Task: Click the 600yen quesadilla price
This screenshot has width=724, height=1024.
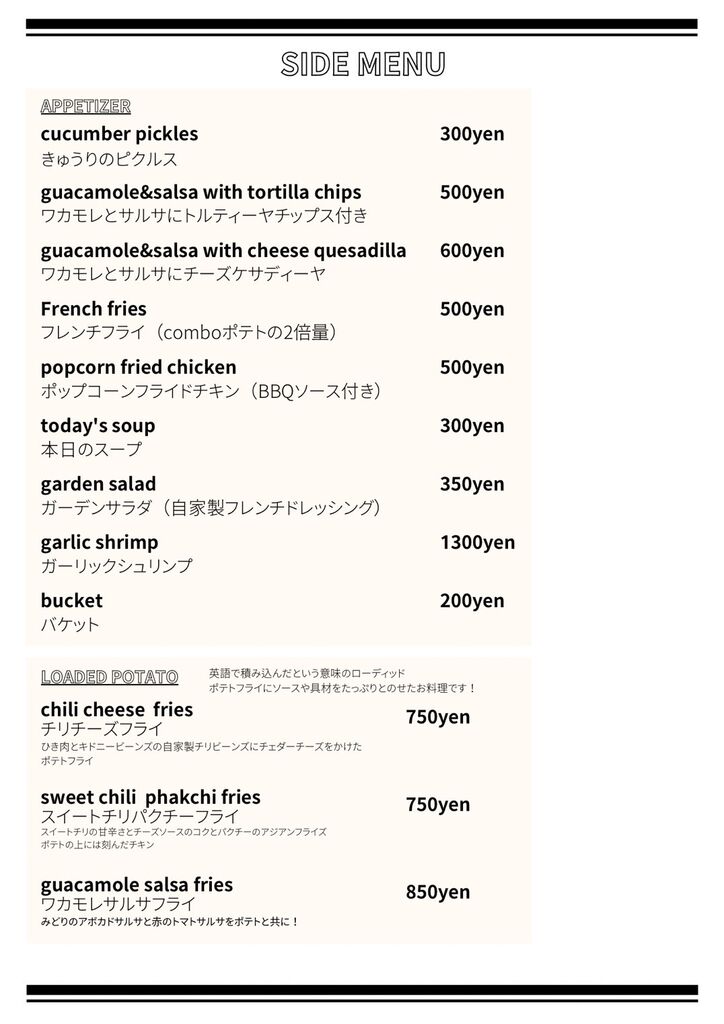Action: (x=472, y=251)
